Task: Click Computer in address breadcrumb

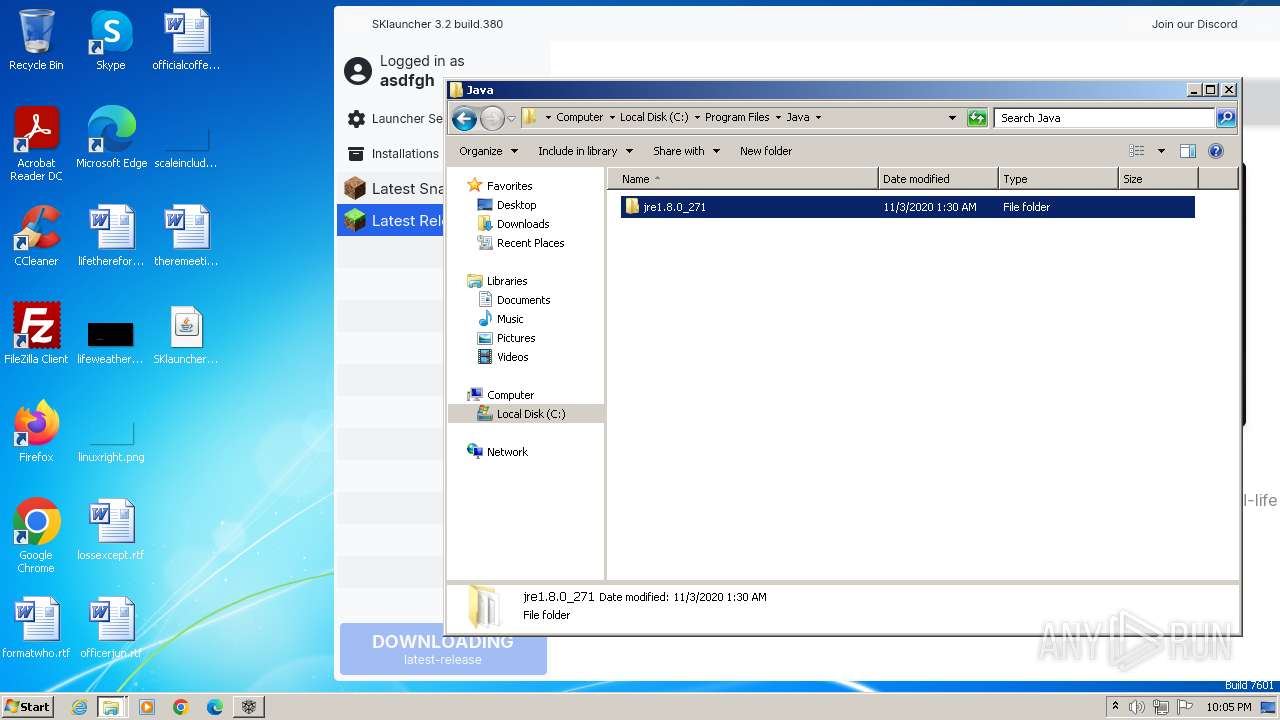Action: coord(579,117)
